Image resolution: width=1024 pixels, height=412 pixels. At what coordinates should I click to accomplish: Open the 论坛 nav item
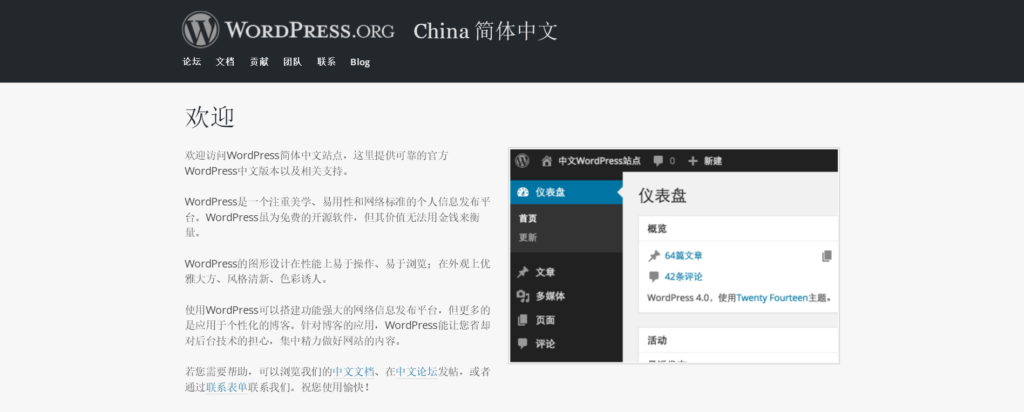tap(191, 62)
